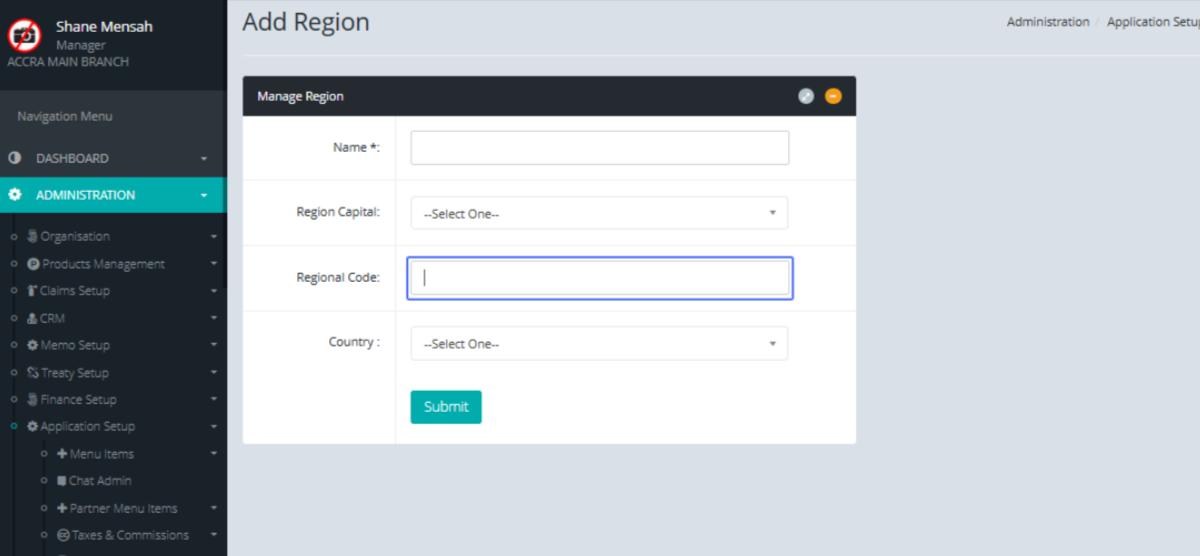This screenshot has width=1200, height=556.
Task: Open the Memo Setup menu item
Action: coord(75,345)
